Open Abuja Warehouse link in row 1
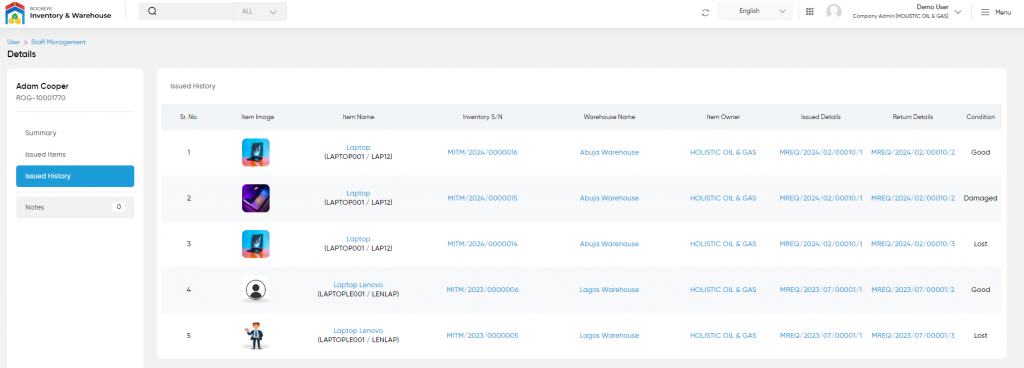 point(609,152)
